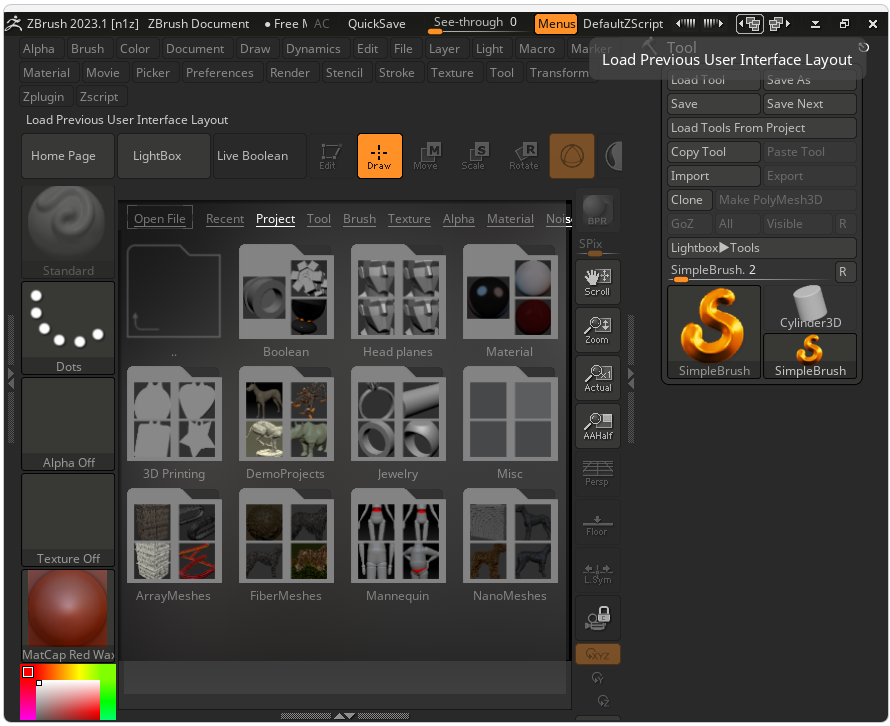Click the Load Tools From Project button
The width and height of the screenshot is (890, 726).
(x=761, y=128)
